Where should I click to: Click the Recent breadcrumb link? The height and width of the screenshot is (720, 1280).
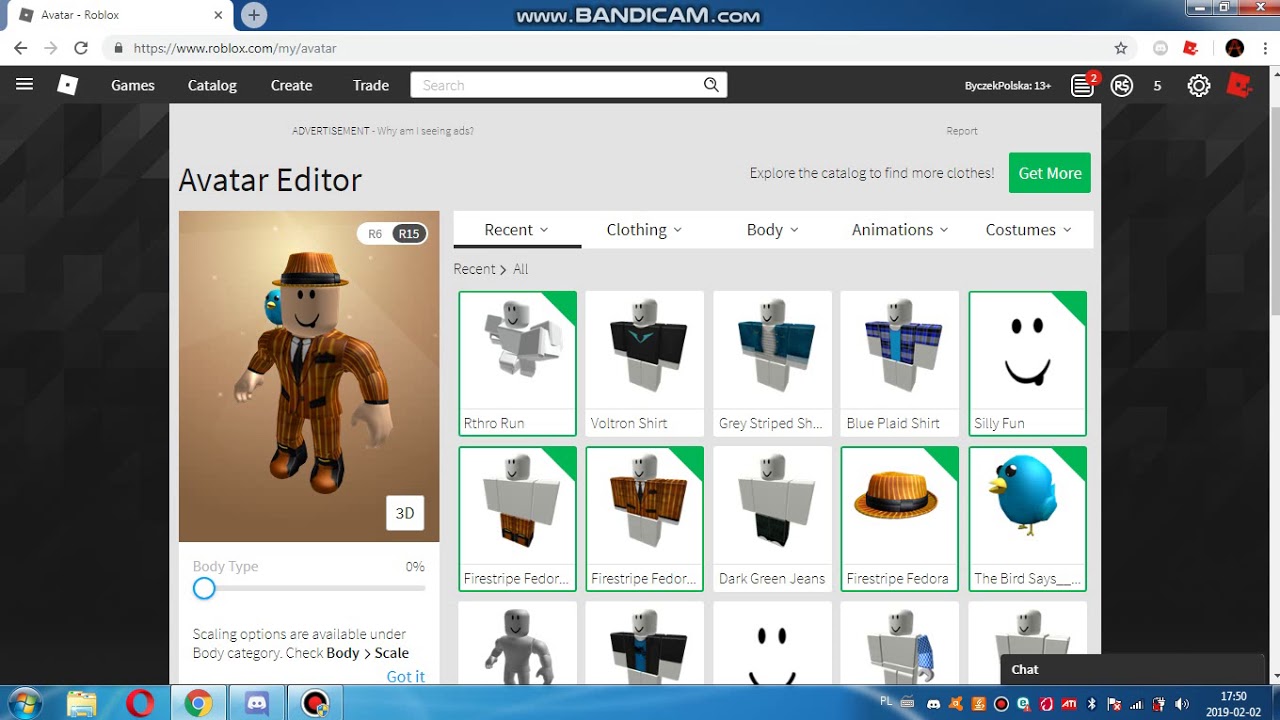(x=474, y=269)
